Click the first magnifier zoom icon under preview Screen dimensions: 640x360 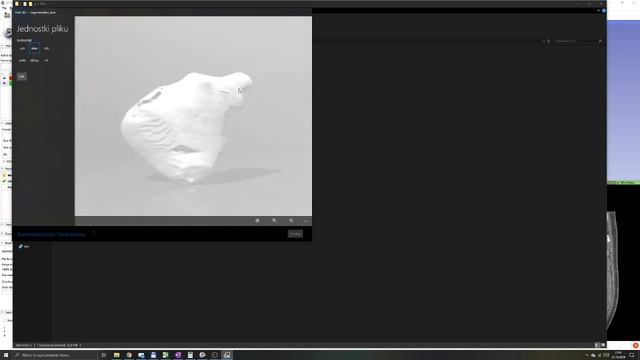[274, 220]
